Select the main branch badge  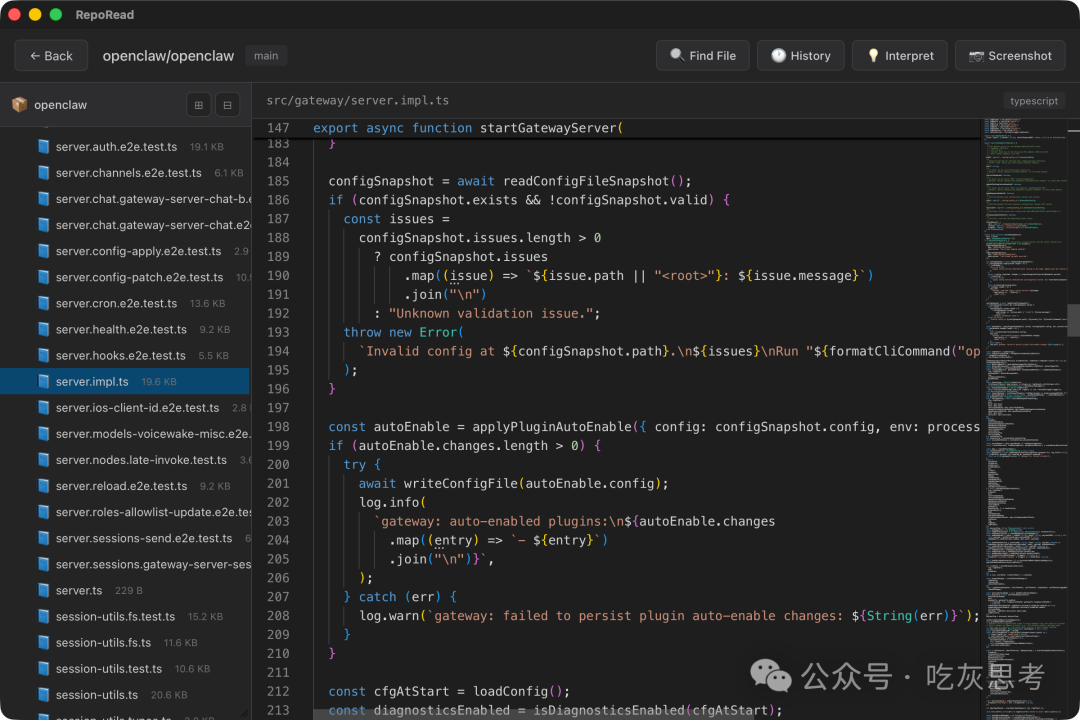point(266,56)
